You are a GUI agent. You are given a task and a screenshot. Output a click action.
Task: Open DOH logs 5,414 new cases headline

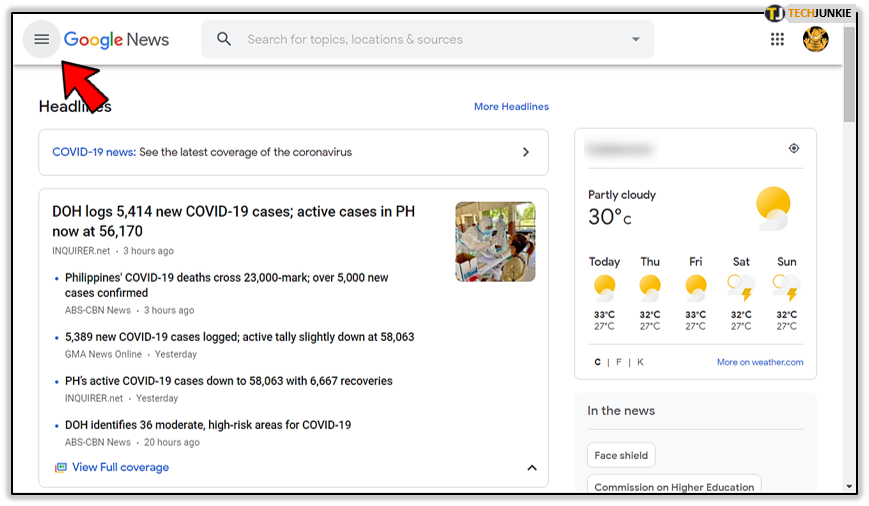(x=233, y=221)
